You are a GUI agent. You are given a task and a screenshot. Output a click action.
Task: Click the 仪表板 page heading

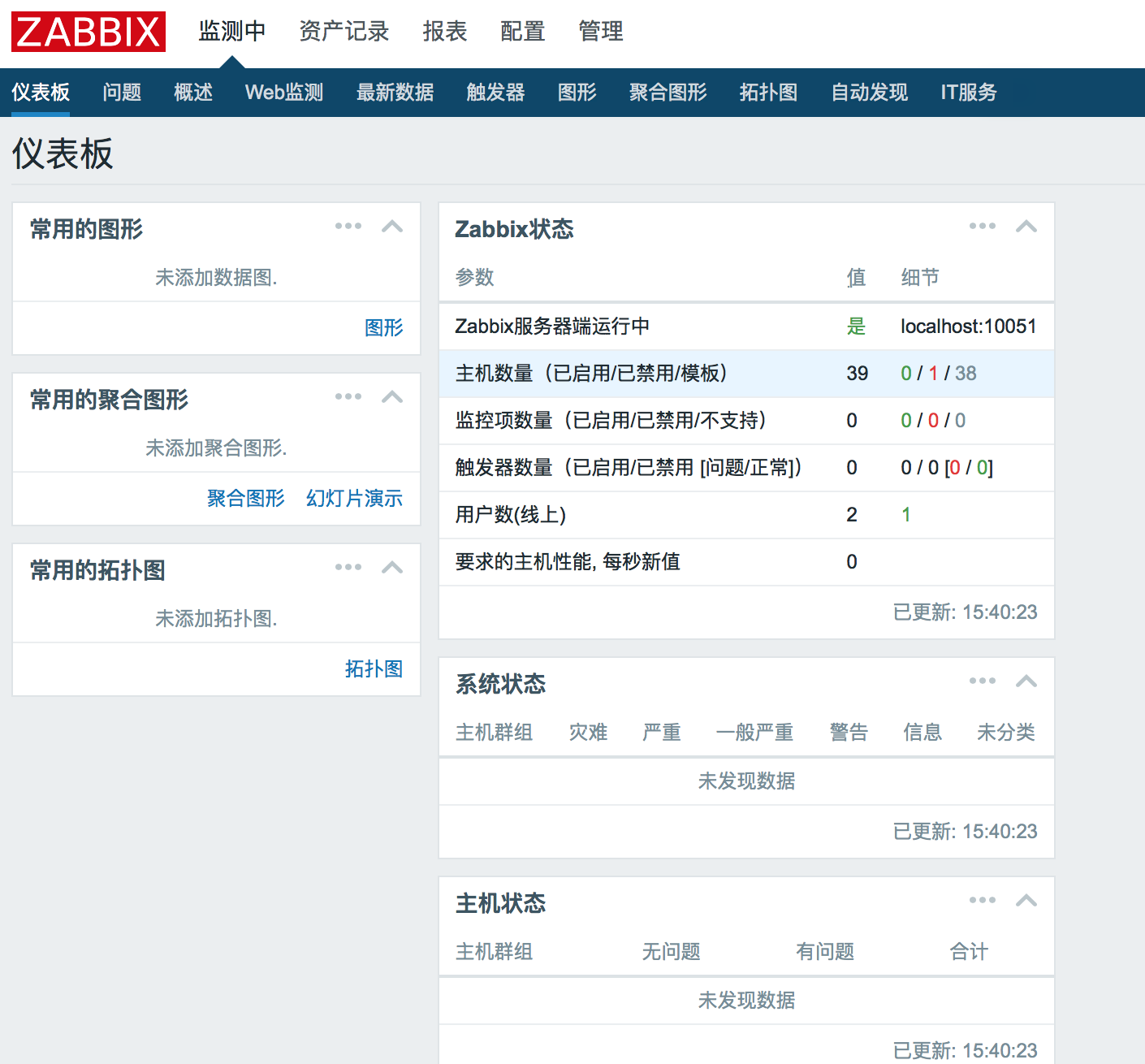63,154
